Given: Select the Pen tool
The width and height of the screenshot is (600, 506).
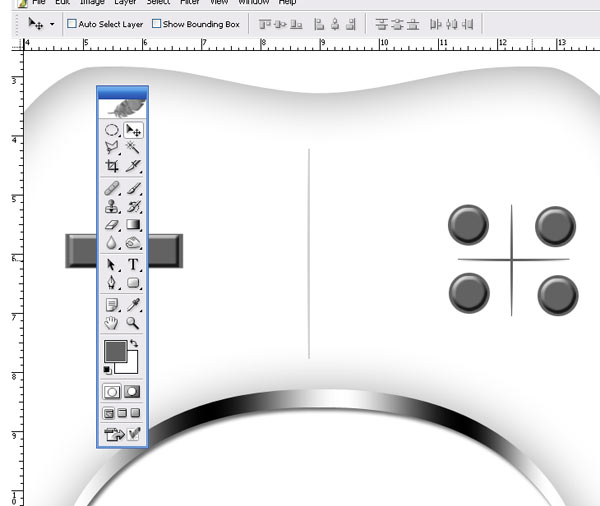Looking at the screenshot, I should (112, 283).
